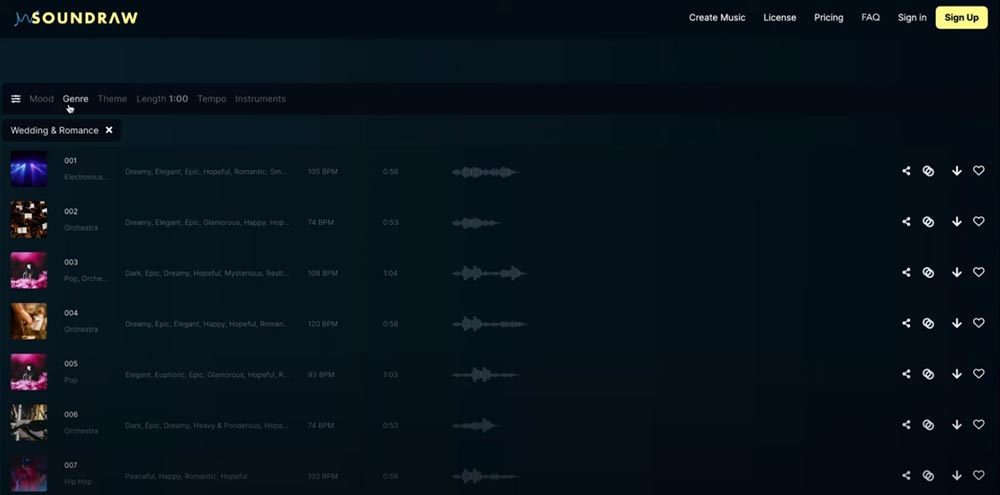1000x495 pixels.
Task: Select the 120 BPM value of track 004
Action: click(323, 324)
